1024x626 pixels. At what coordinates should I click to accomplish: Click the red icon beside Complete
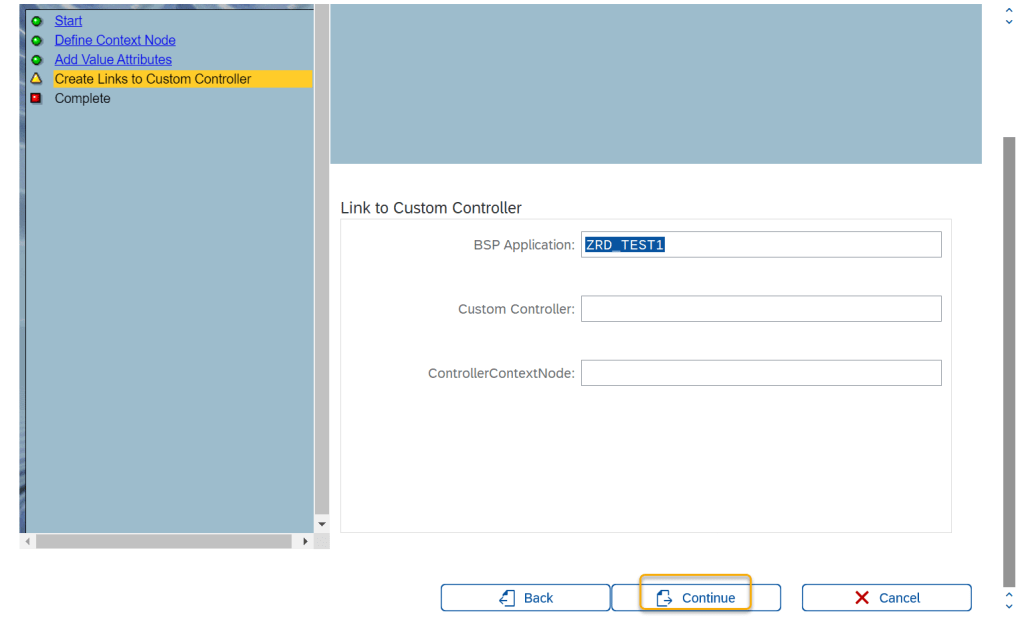(37, 98)
